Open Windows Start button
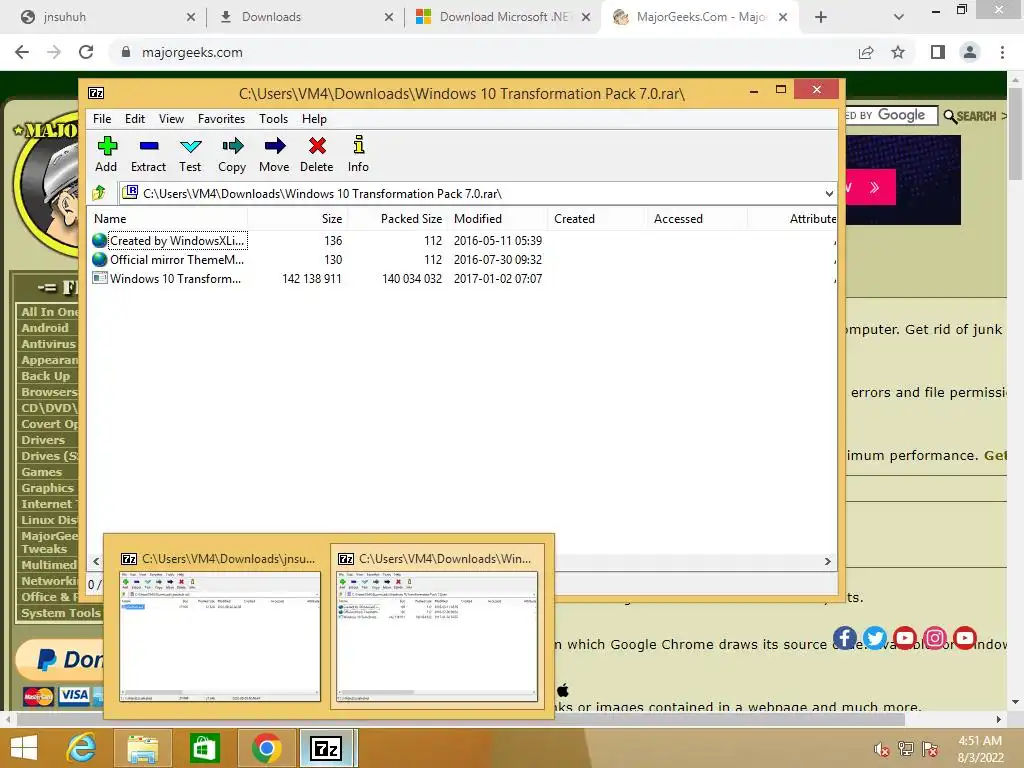The height and width of the screenshot is (768, 1024). [x=24, y=748]
